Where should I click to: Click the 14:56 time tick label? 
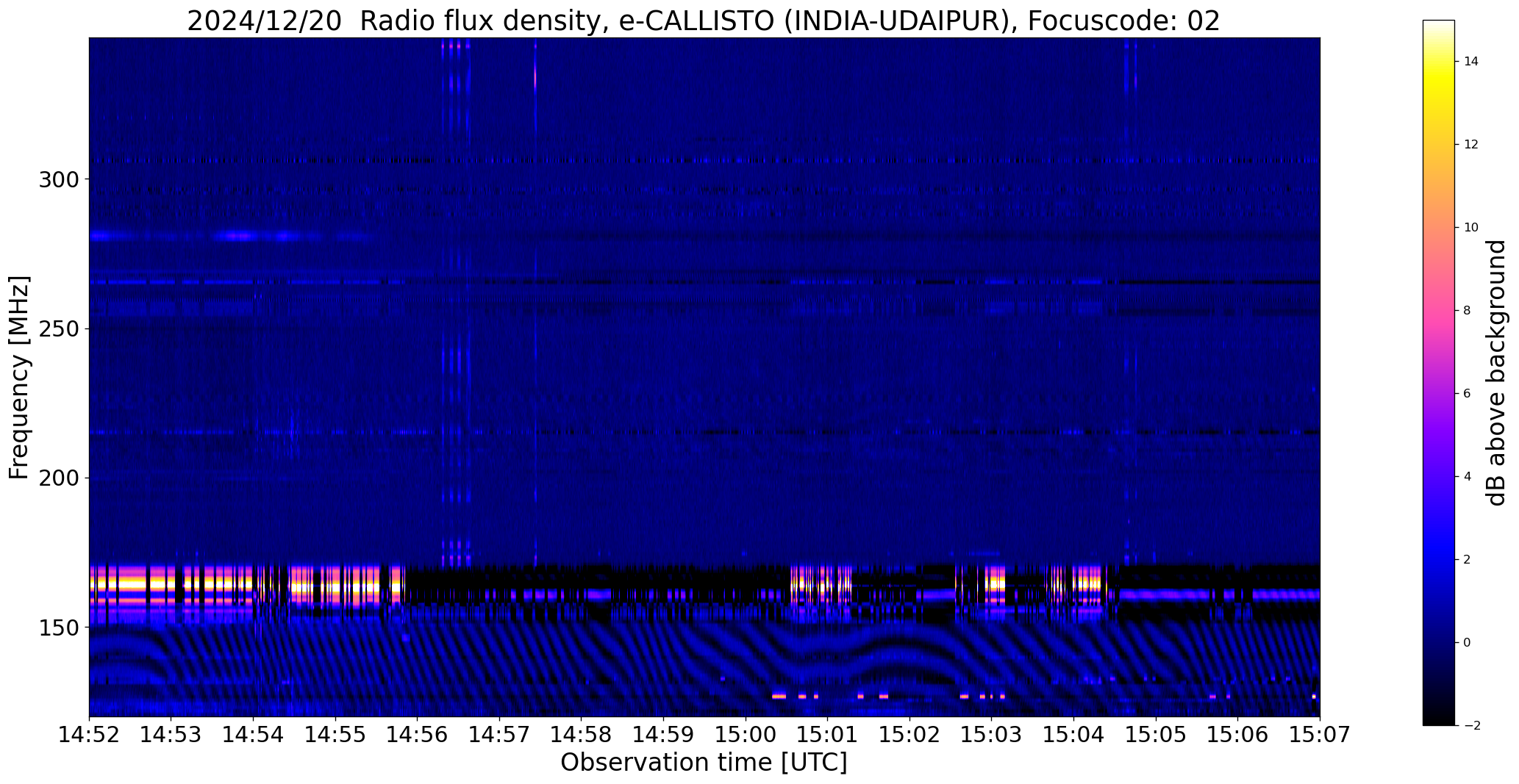[418, 735]
